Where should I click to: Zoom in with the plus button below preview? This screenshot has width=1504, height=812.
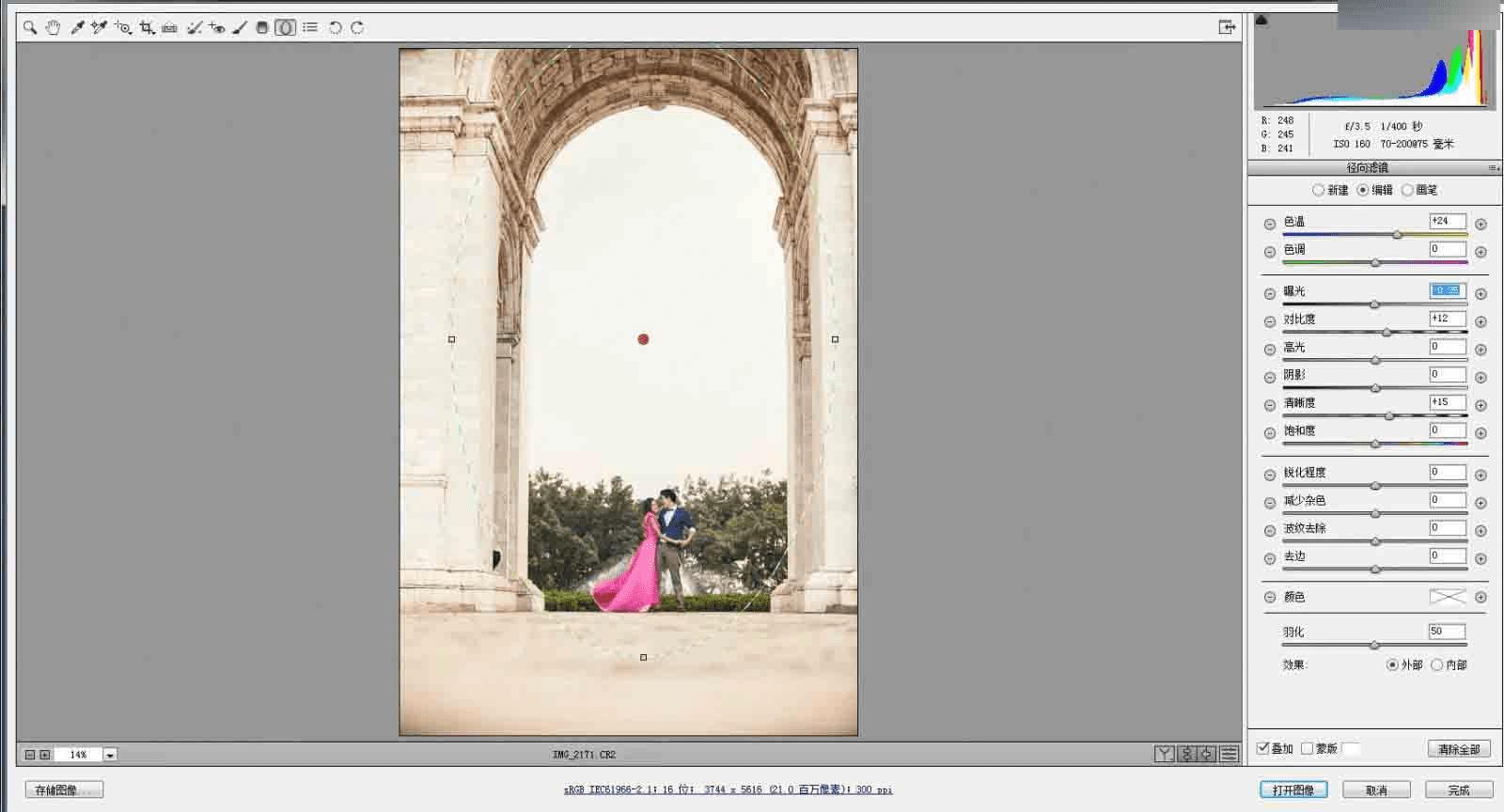tap(44, 755)
